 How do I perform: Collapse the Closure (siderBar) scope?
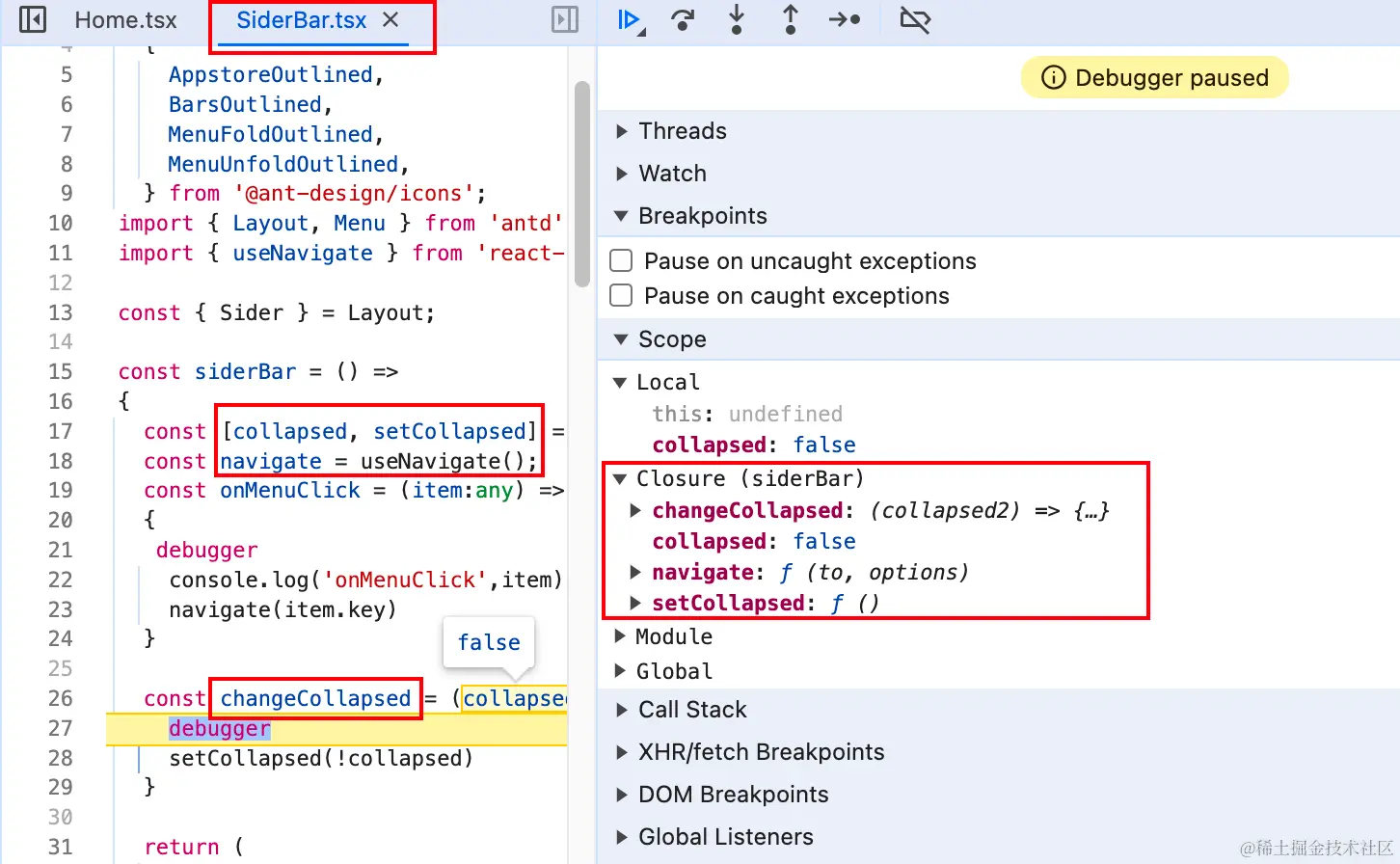(621, 479)
